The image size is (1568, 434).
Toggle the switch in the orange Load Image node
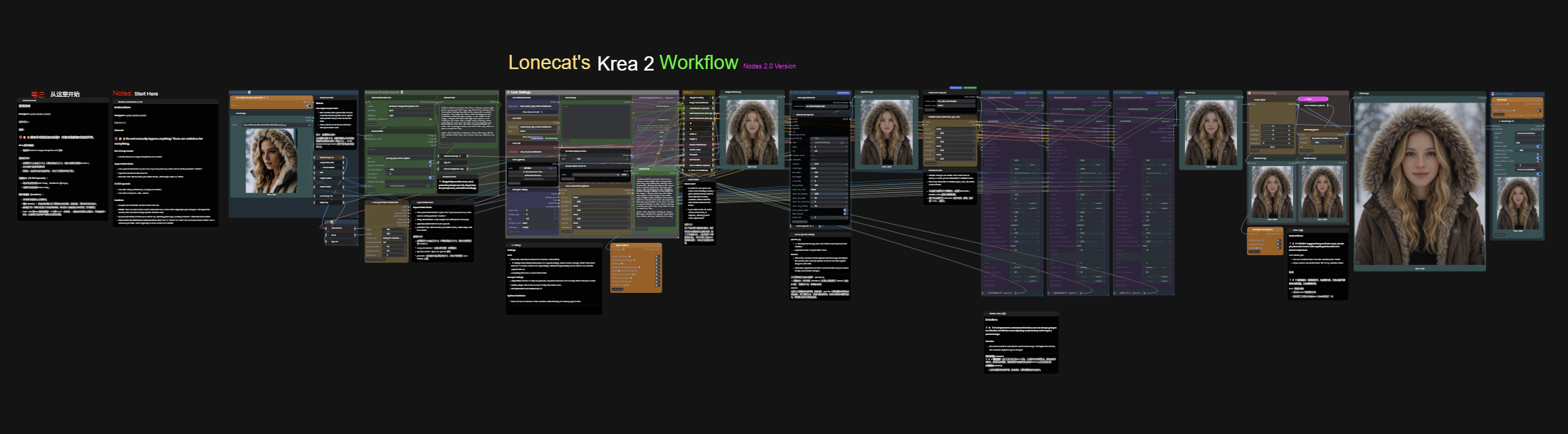click(x=308, y=105)
